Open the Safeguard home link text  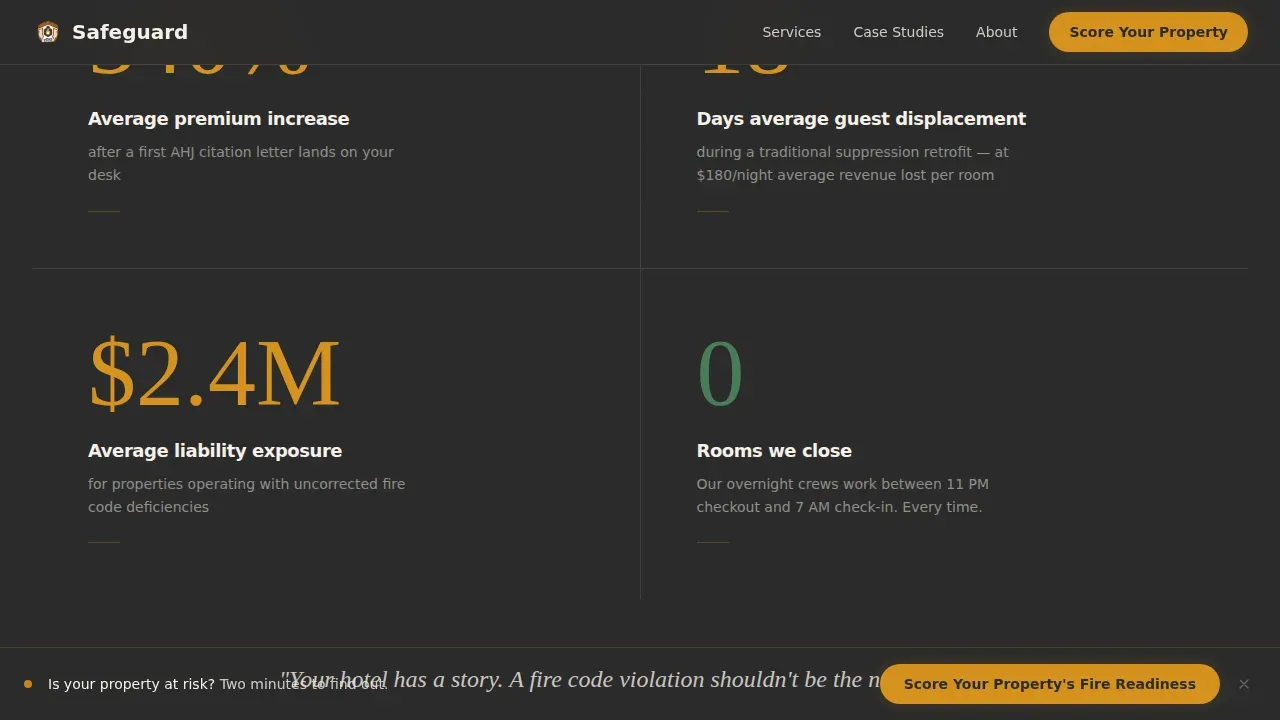[130, 32]
